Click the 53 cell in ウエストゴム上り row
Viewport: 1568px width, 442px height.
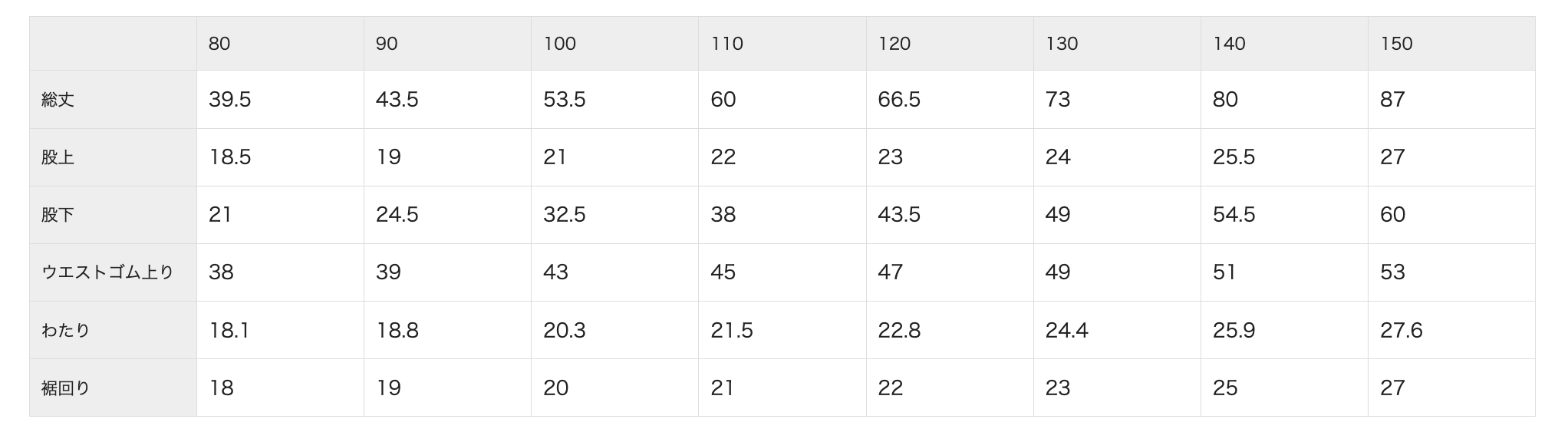point(1392,272)
